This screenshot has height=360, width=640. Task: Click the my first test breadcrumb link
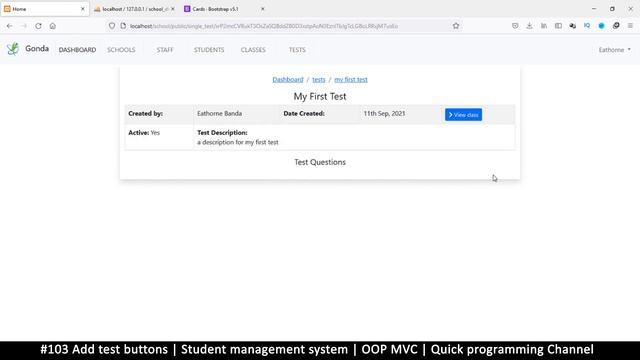(351, 80)
